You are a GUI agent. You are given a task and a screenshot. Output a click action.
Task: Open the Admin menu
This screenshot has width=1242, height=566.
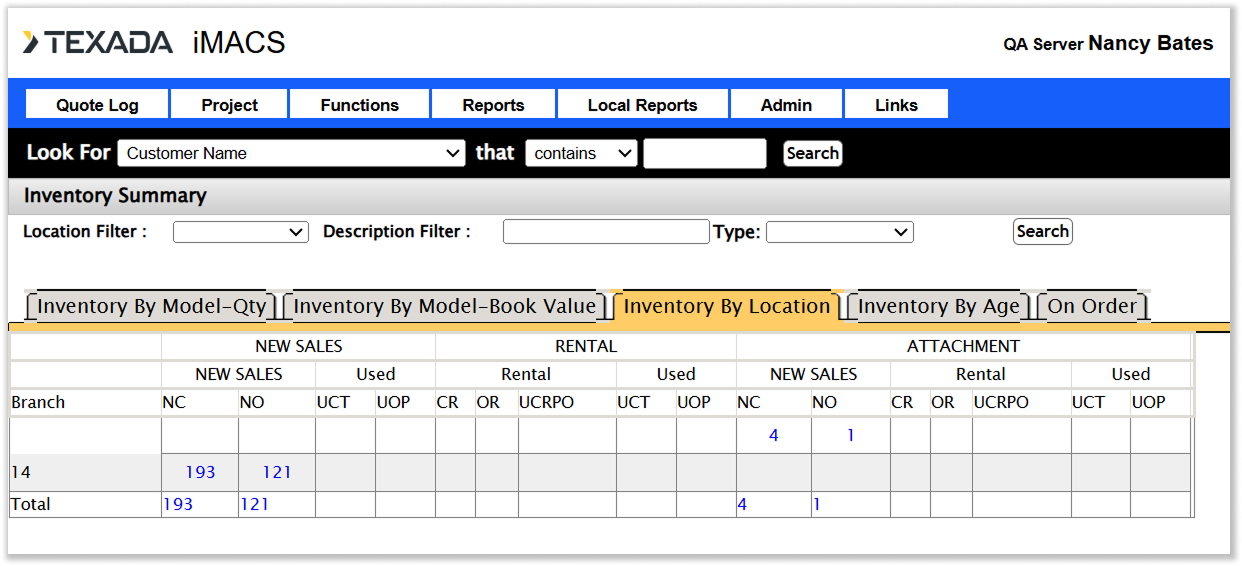786,105
